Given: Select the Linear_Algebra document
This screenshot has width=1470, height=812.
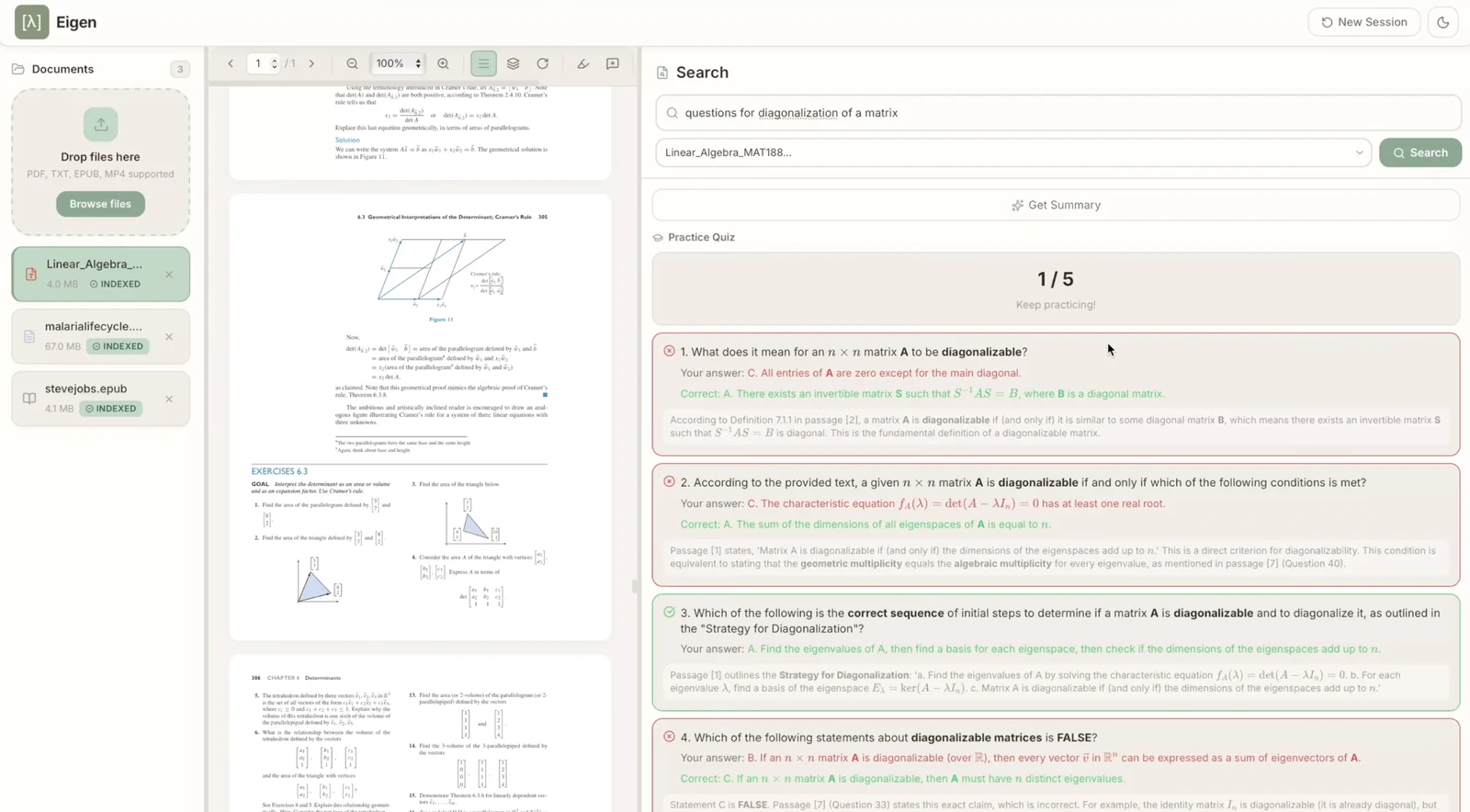Looking at the screenshot, I should (101, 274).
